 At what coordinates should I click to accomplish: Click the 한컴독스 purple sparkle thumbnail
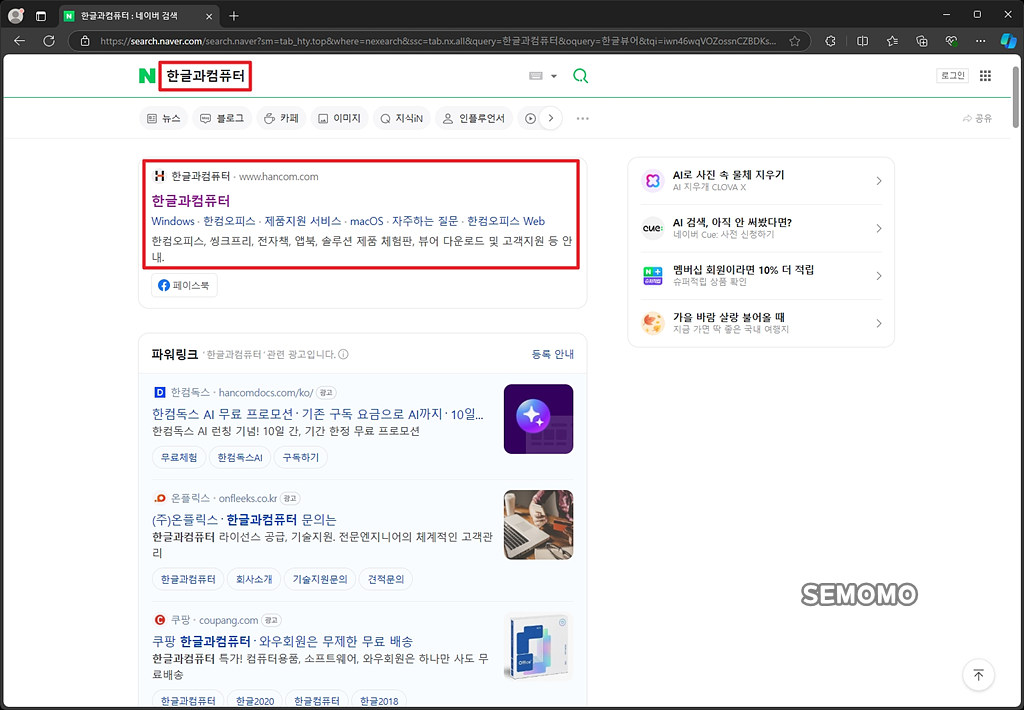pos(538,419)
